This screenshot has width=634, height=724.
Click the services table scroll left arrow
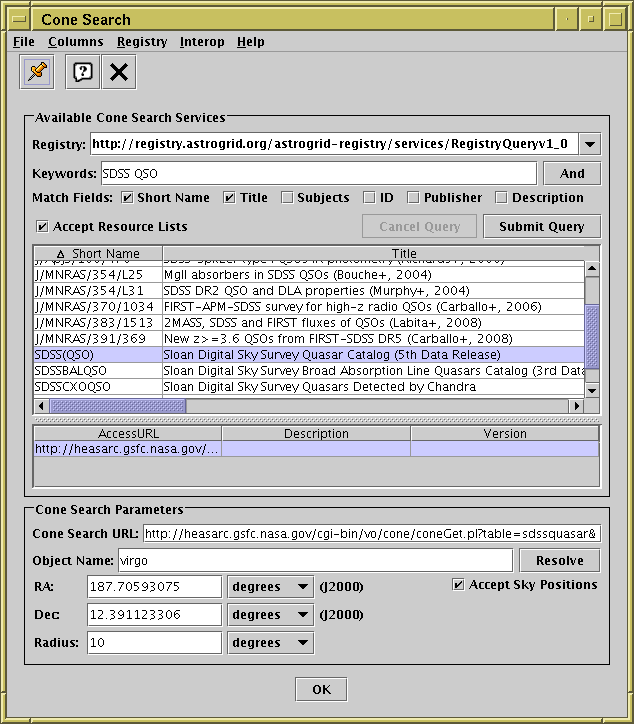[42, 406]
